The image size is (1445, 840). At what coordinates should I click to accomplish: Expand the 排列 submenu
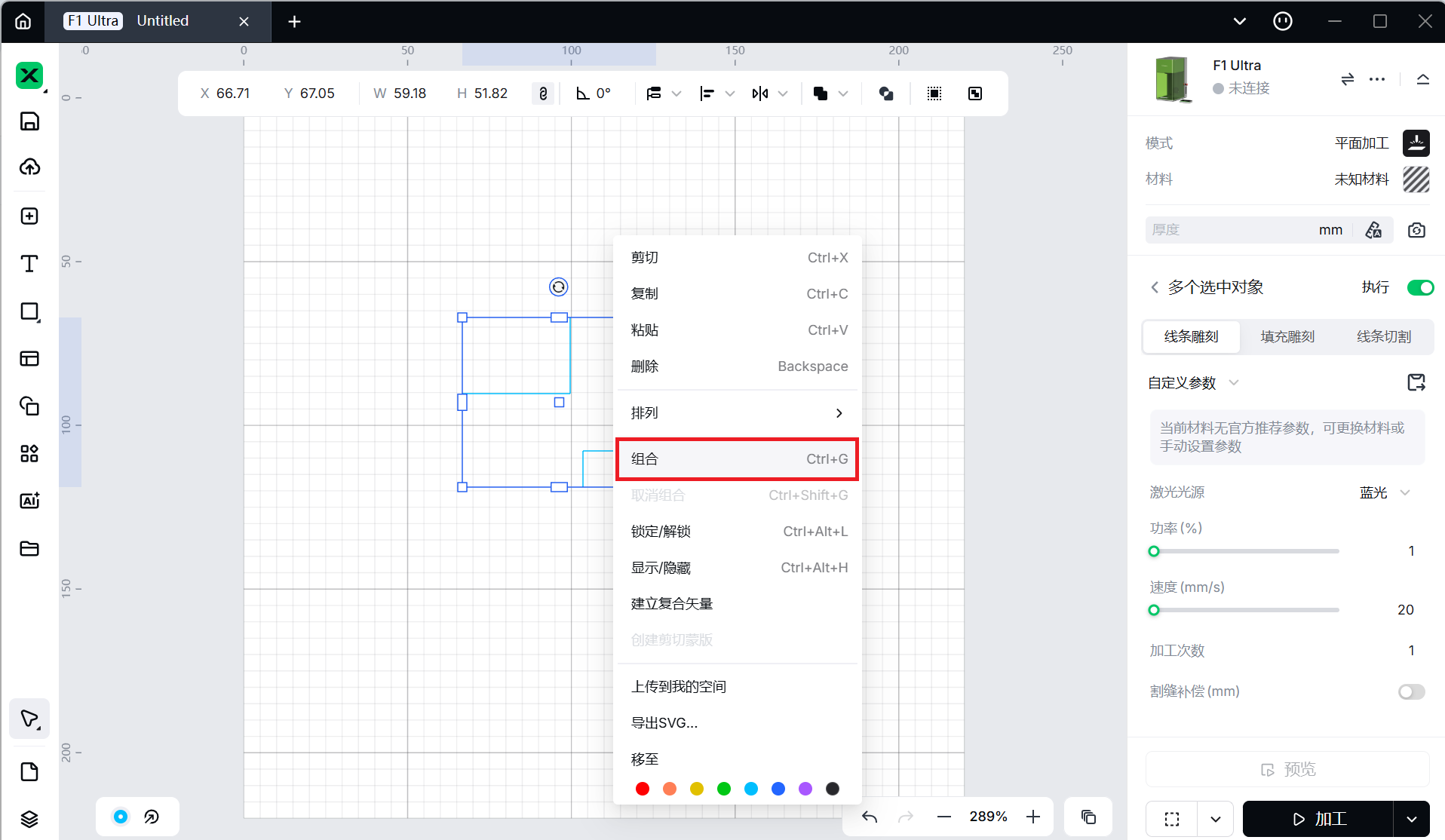click(x=737, y=413)
